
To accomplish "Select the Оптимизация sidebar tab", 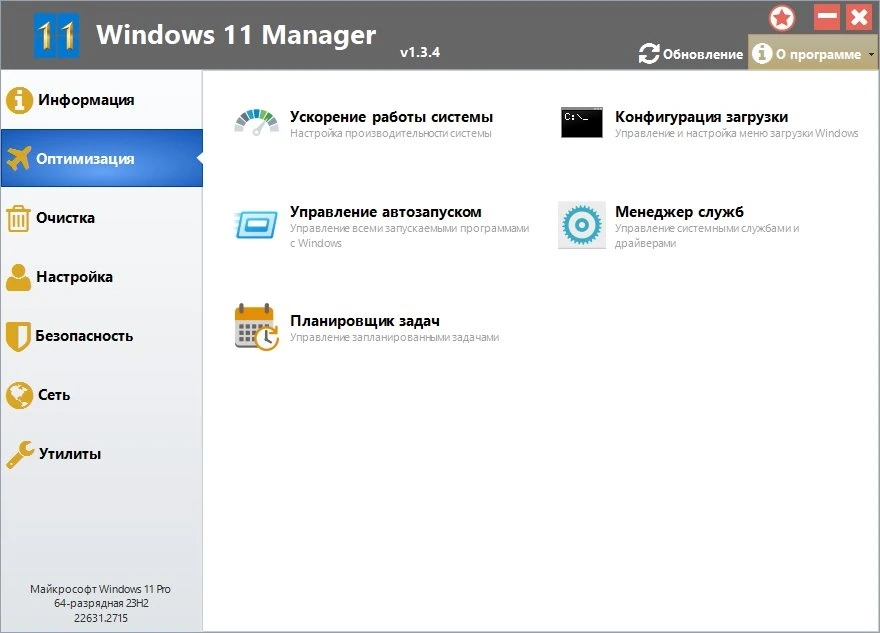I will point(102,158).
